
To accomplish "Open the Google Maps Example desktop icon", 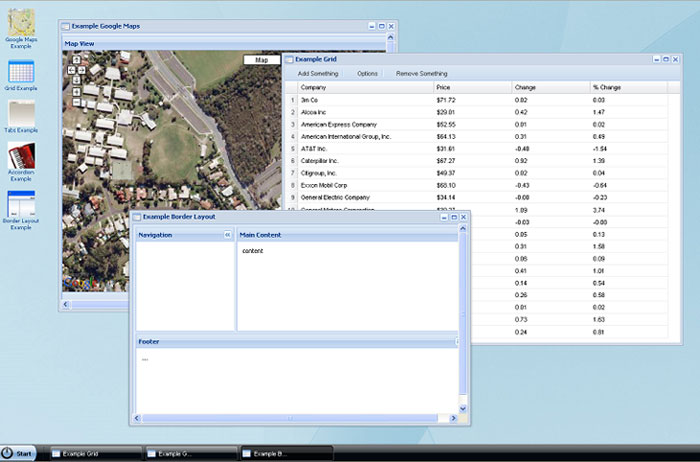I will (20, 22).
